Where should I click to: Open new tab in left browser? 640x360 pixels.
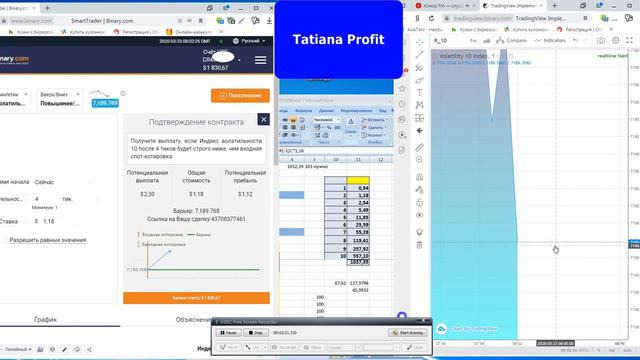coord(47,8)
